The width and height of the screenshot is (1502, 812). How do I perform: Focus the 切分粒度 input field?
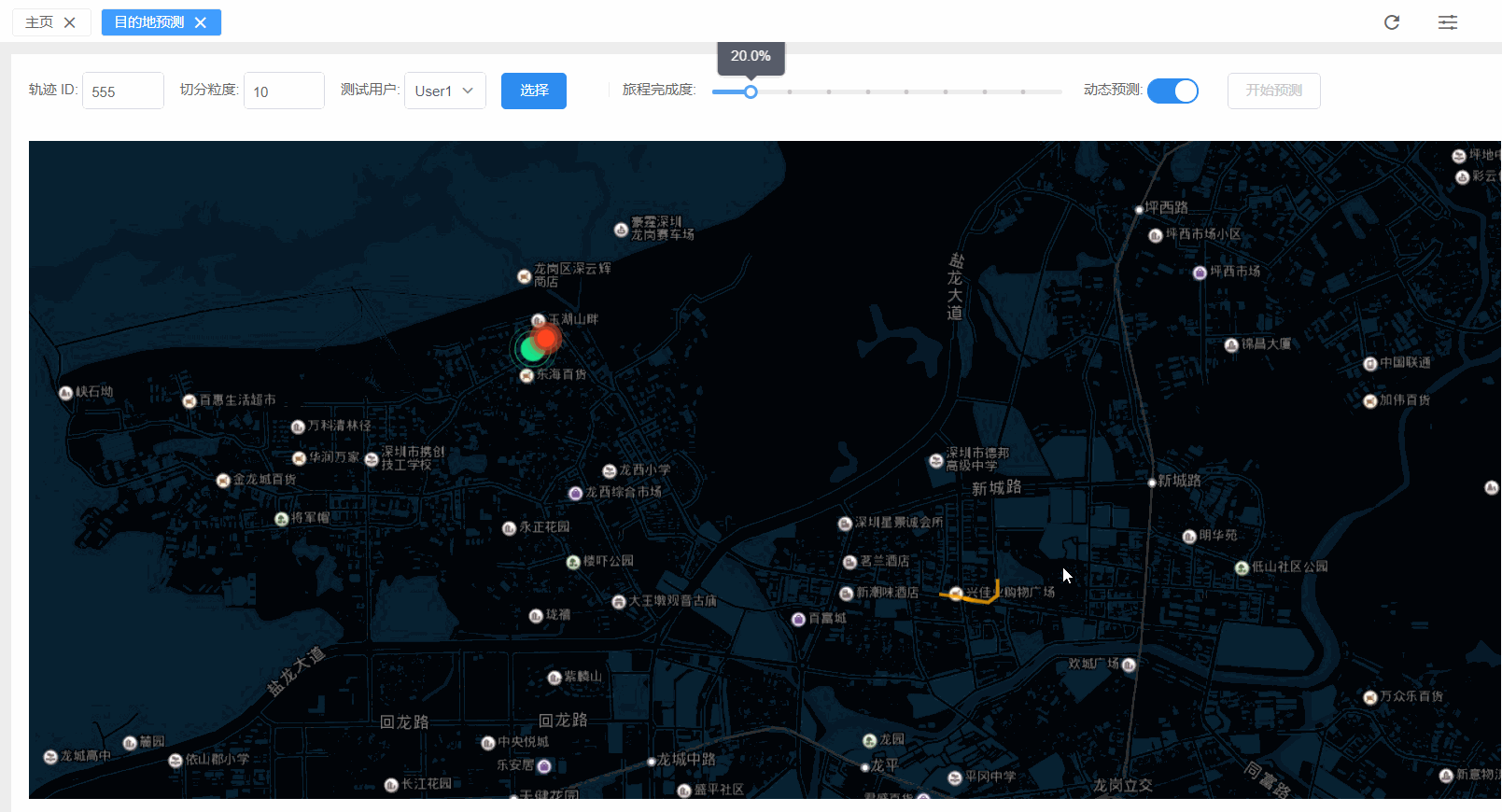pyautogui.click(x=284, y=91)
